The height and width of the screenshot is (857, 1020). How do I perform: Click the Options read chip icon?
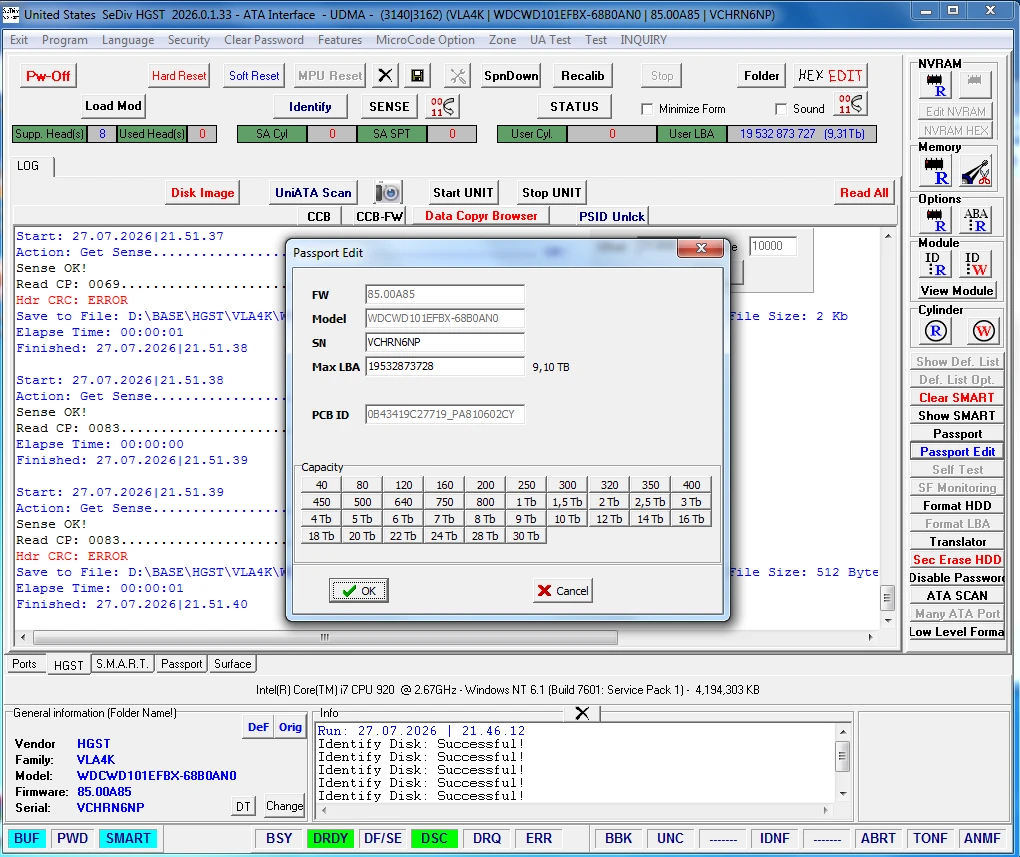click(x=935, y=220)
